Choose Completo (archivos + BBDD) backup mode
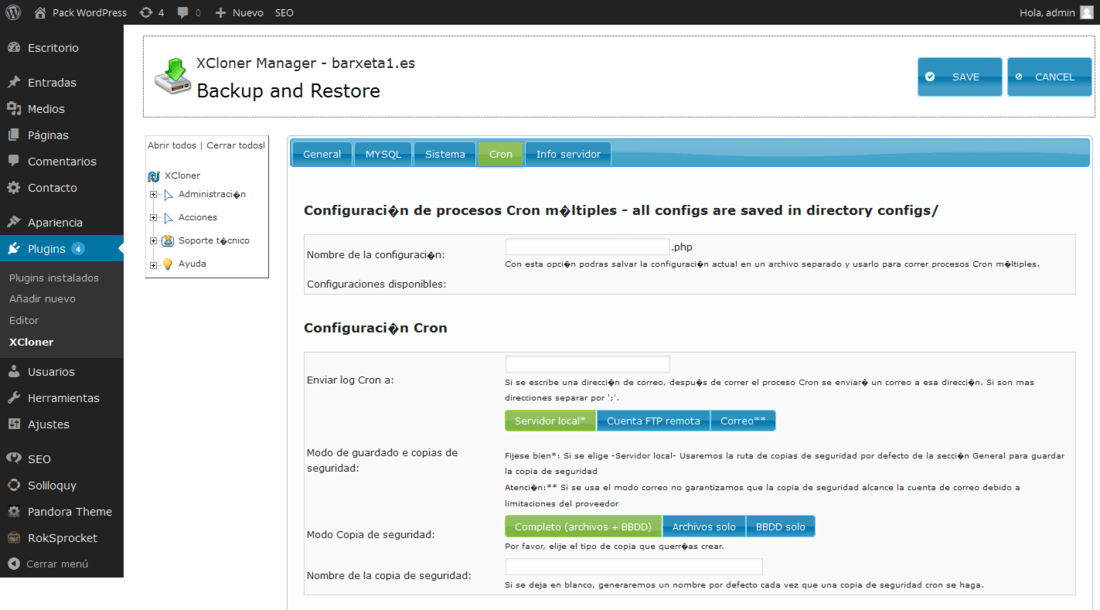The width and height of the screenshot is (1100, 610). tap(583, 527)
